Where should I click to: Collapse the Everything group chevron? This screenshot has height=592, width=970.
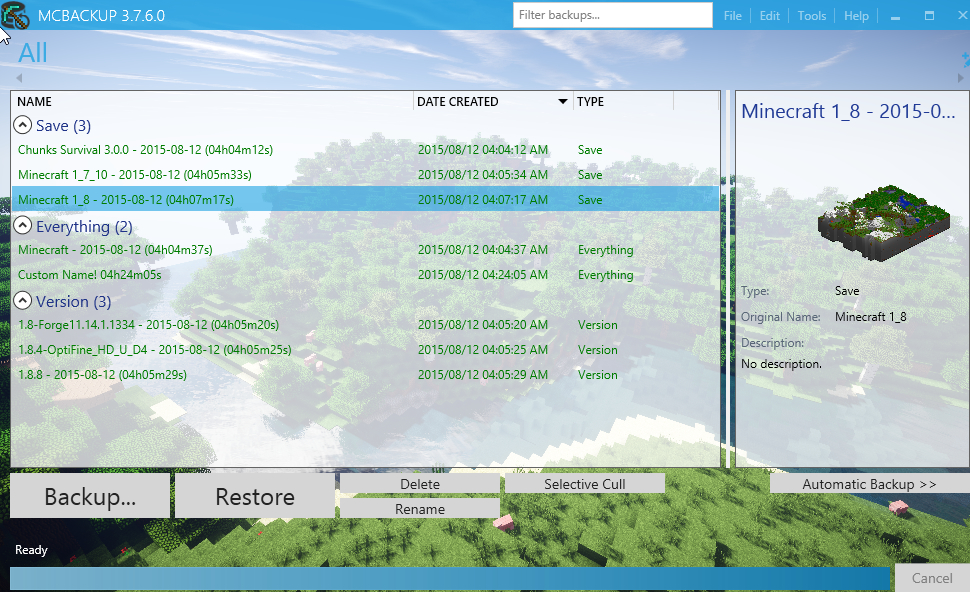pyautogui.click(x=22, y=225)
